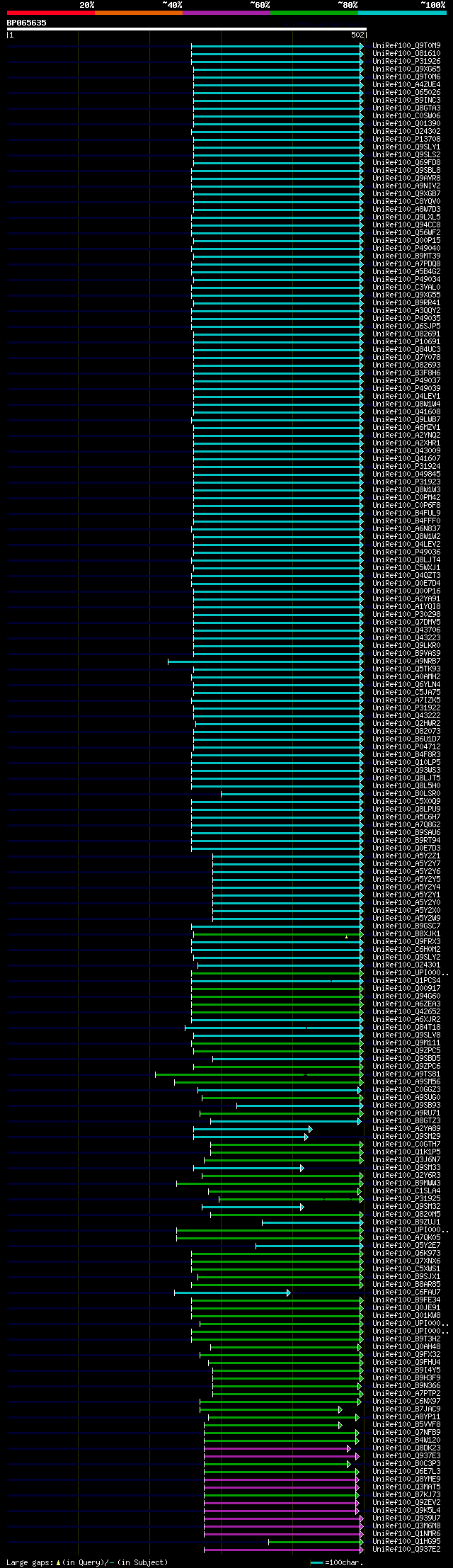Open hit UniRef100_O81610
The image size is (453, 1568).
click(406, 53)
